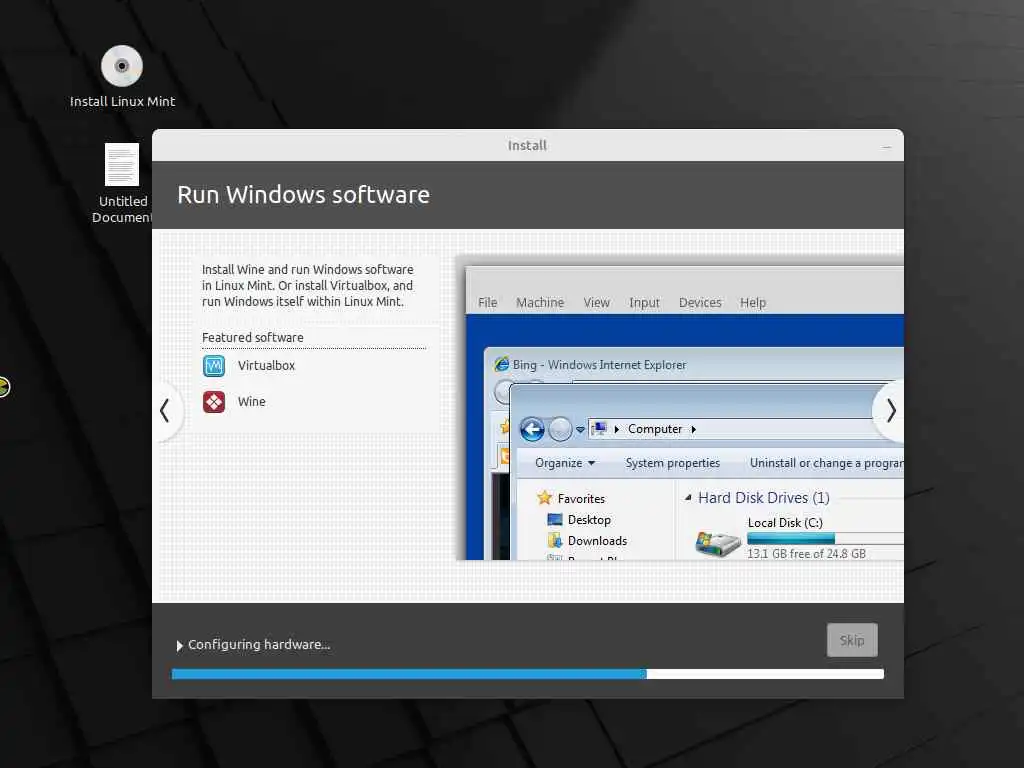Click the Configuring hardware... status text

(259, 645)
